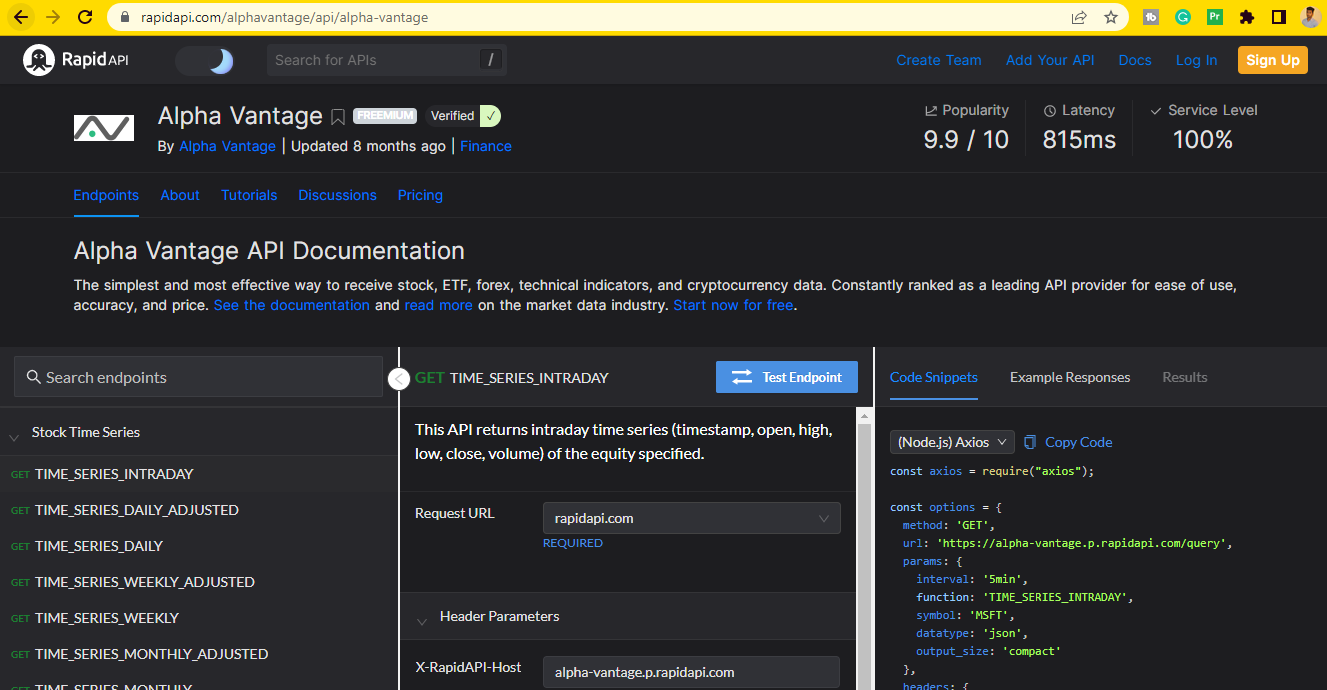The height and width of the screenshot is (690, 1327).
Task: Open the site info padlock icon
Action: (x=125, y=17)
